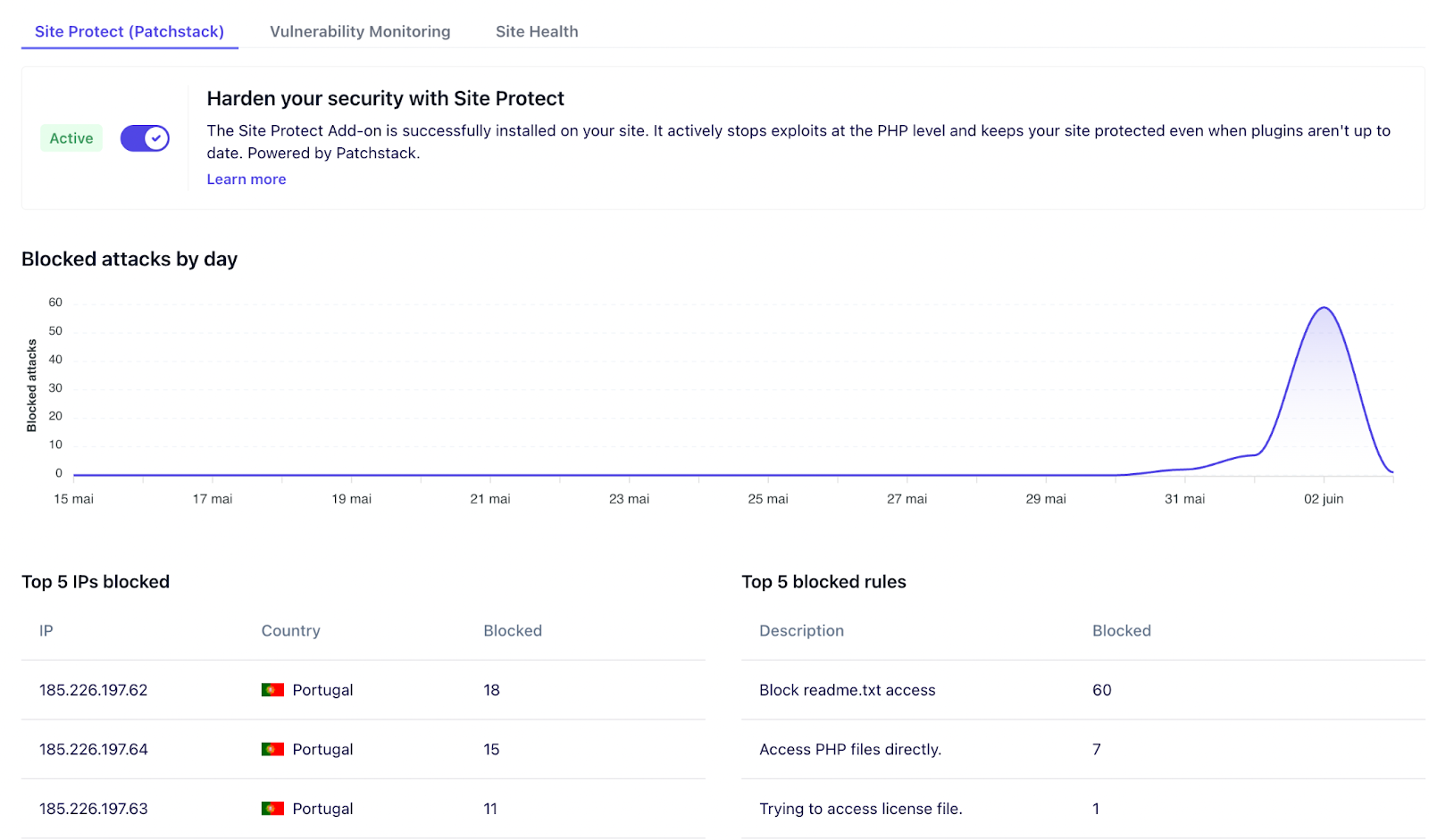Click the Blocked column header in Top 5 IPs
Image resolution: width=1429 pixels, height=840 pixels.
512,630
